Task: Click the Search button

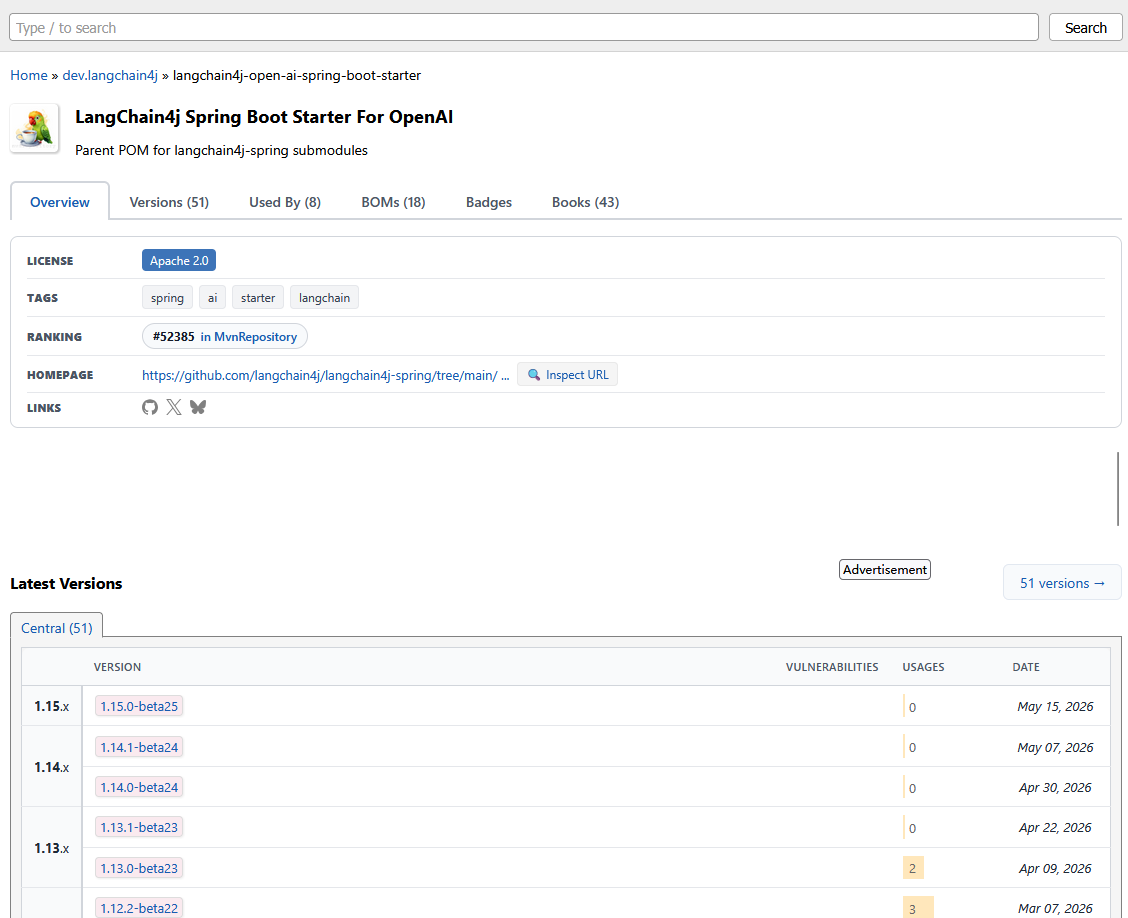Action: tap(1086, 27)
